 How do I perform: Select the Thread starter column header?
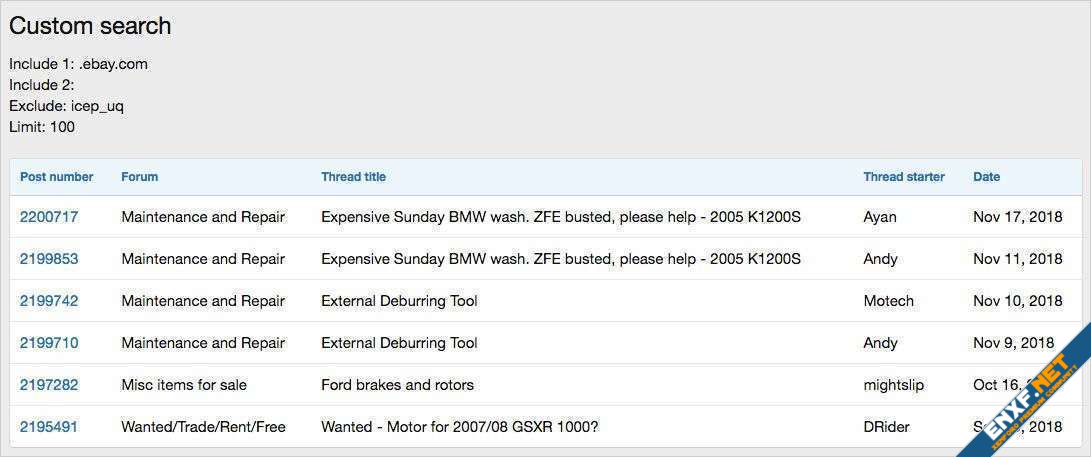point(903,177)
